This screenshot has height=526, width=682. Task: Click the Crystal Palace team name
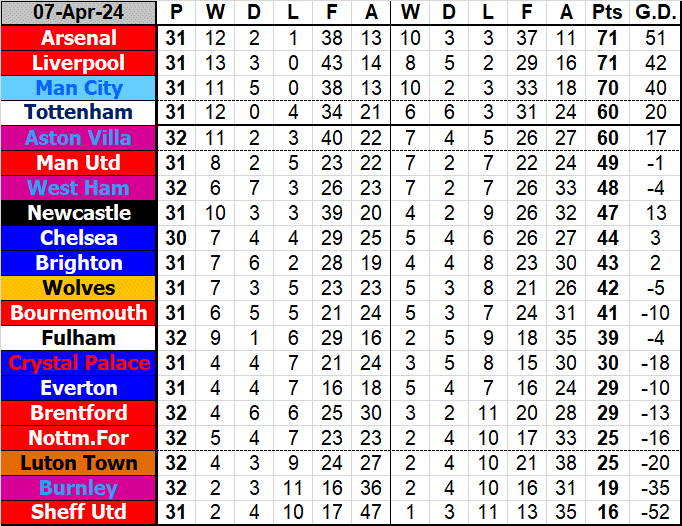[x=79, y=363]
